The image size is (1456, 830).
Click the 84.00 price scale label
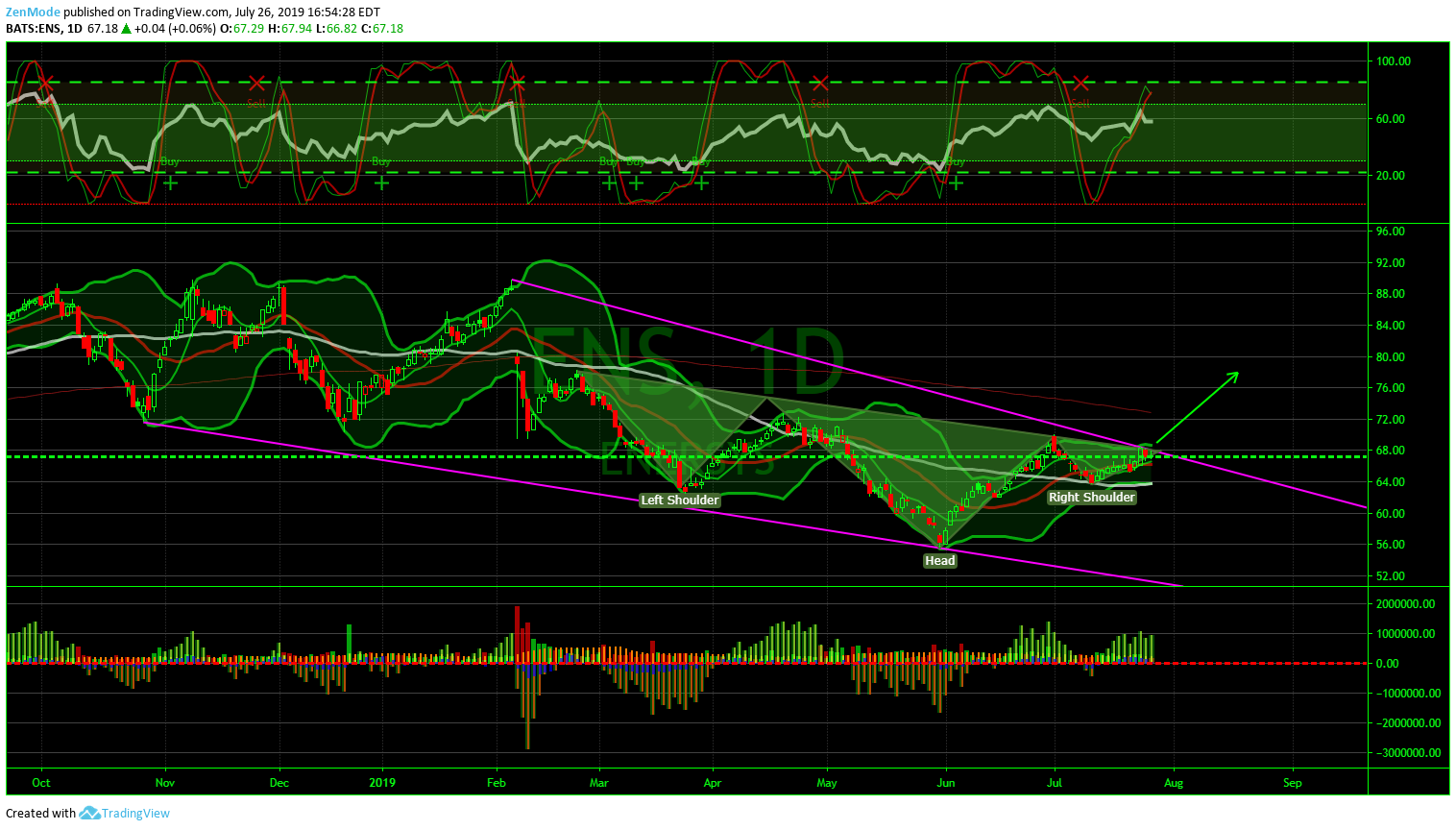pos(1390,326)
